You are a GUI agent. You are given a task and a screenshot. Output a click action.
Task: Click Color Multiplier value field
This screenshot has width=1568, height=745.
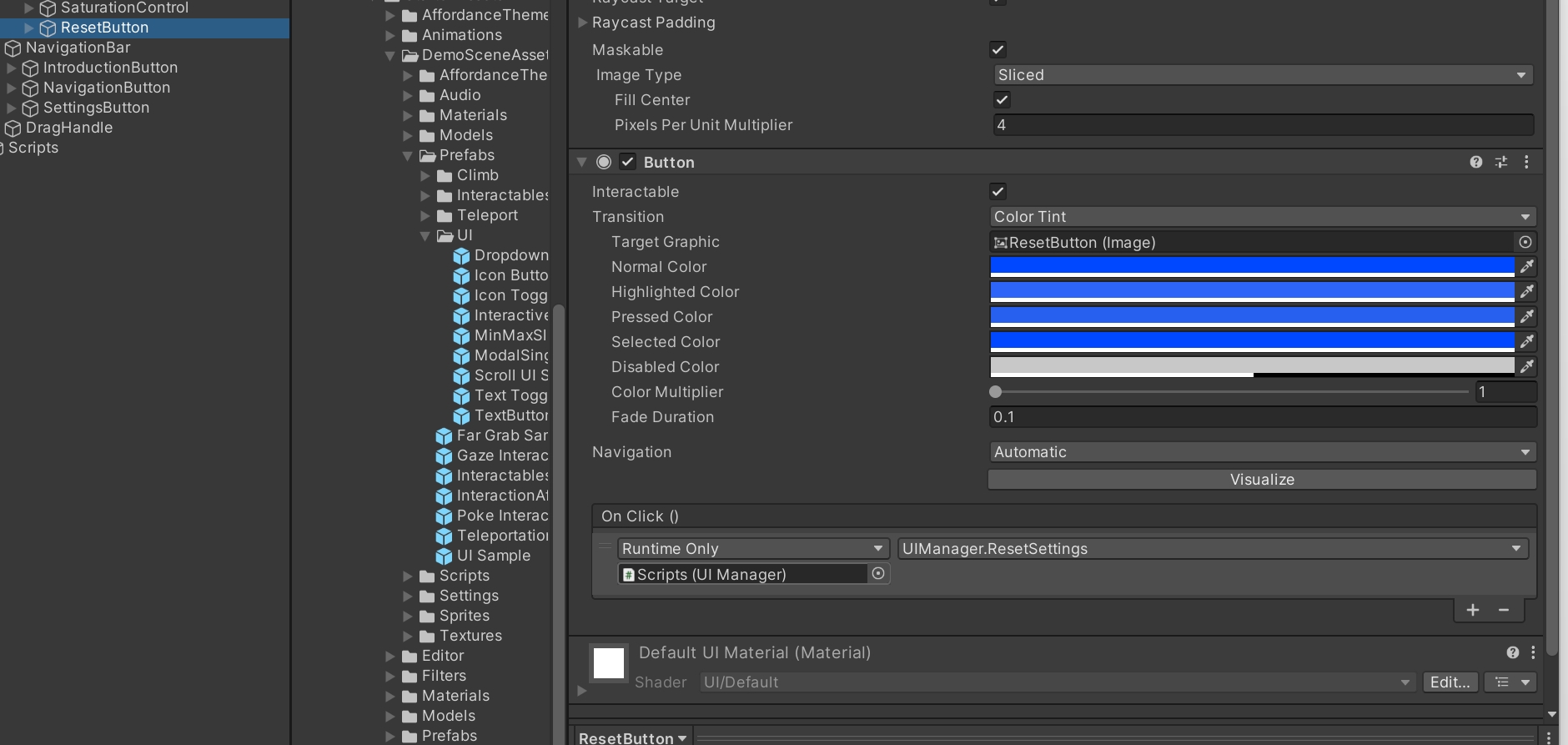pyautogui.click(x=1505, y=391)
